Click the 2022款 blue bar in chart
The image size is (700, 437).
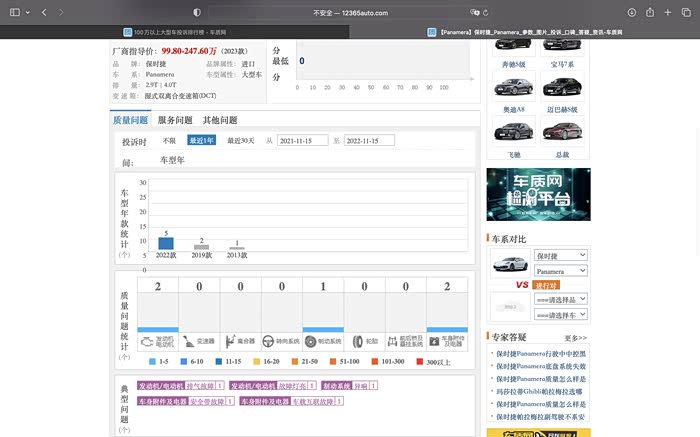166,243
